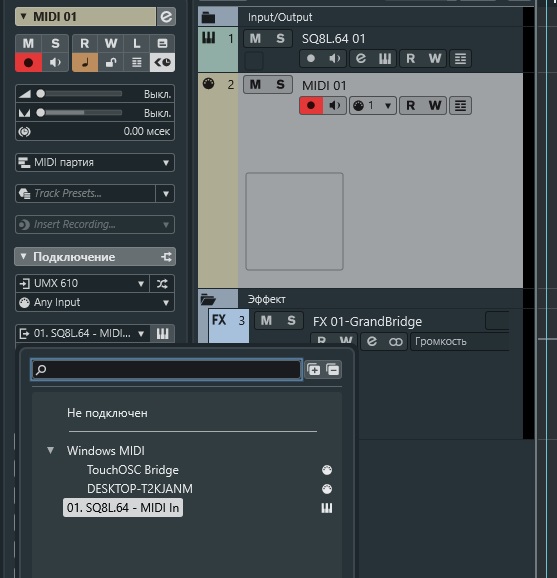
Task: Click MIDI port icon next to DESKTOP-T2KJANM
Action: pyautogui.click(x=327, y=489)
